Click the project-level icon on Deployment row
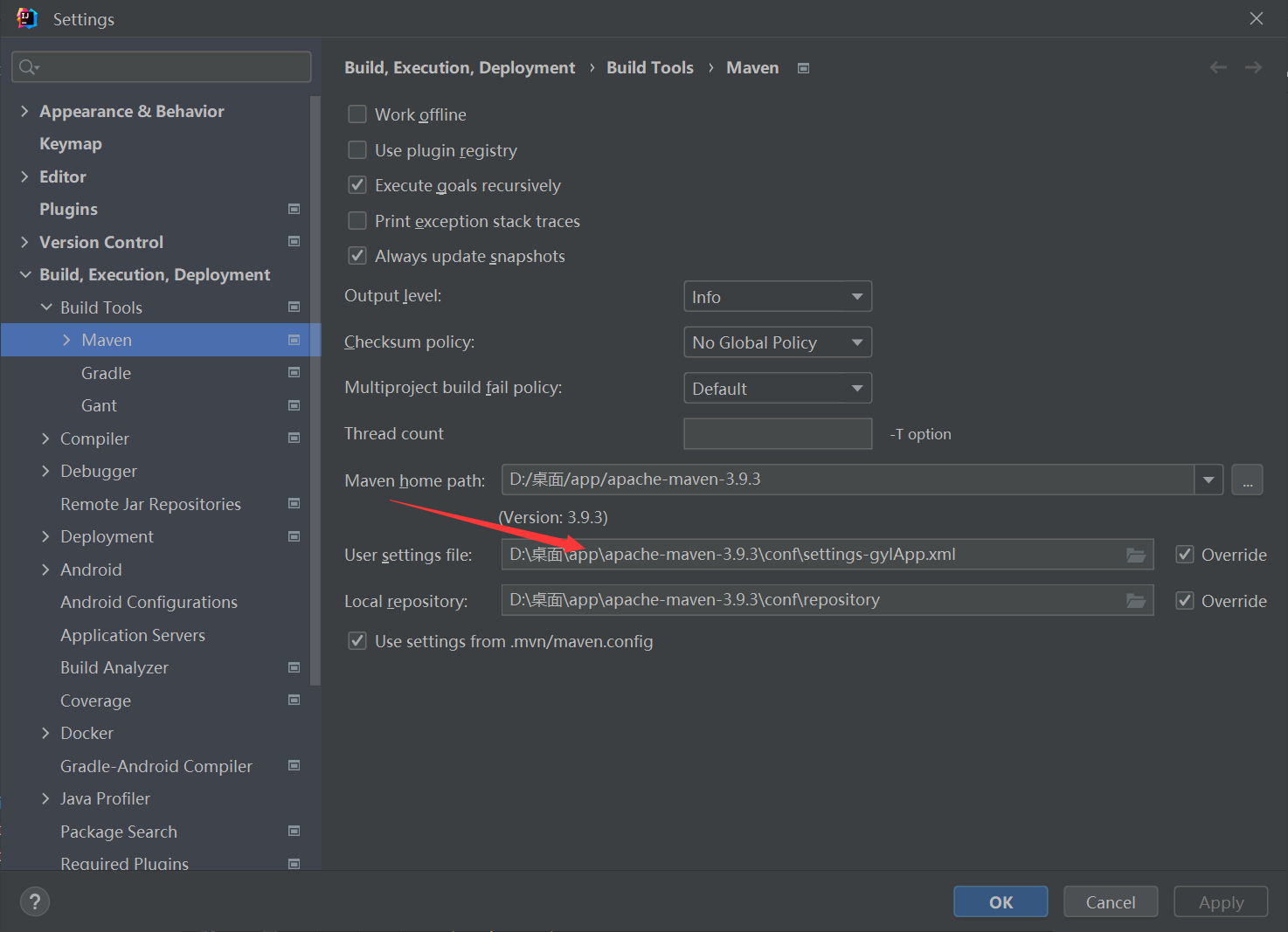Viewport: 1288px width, 932px height. click(294, 536)
